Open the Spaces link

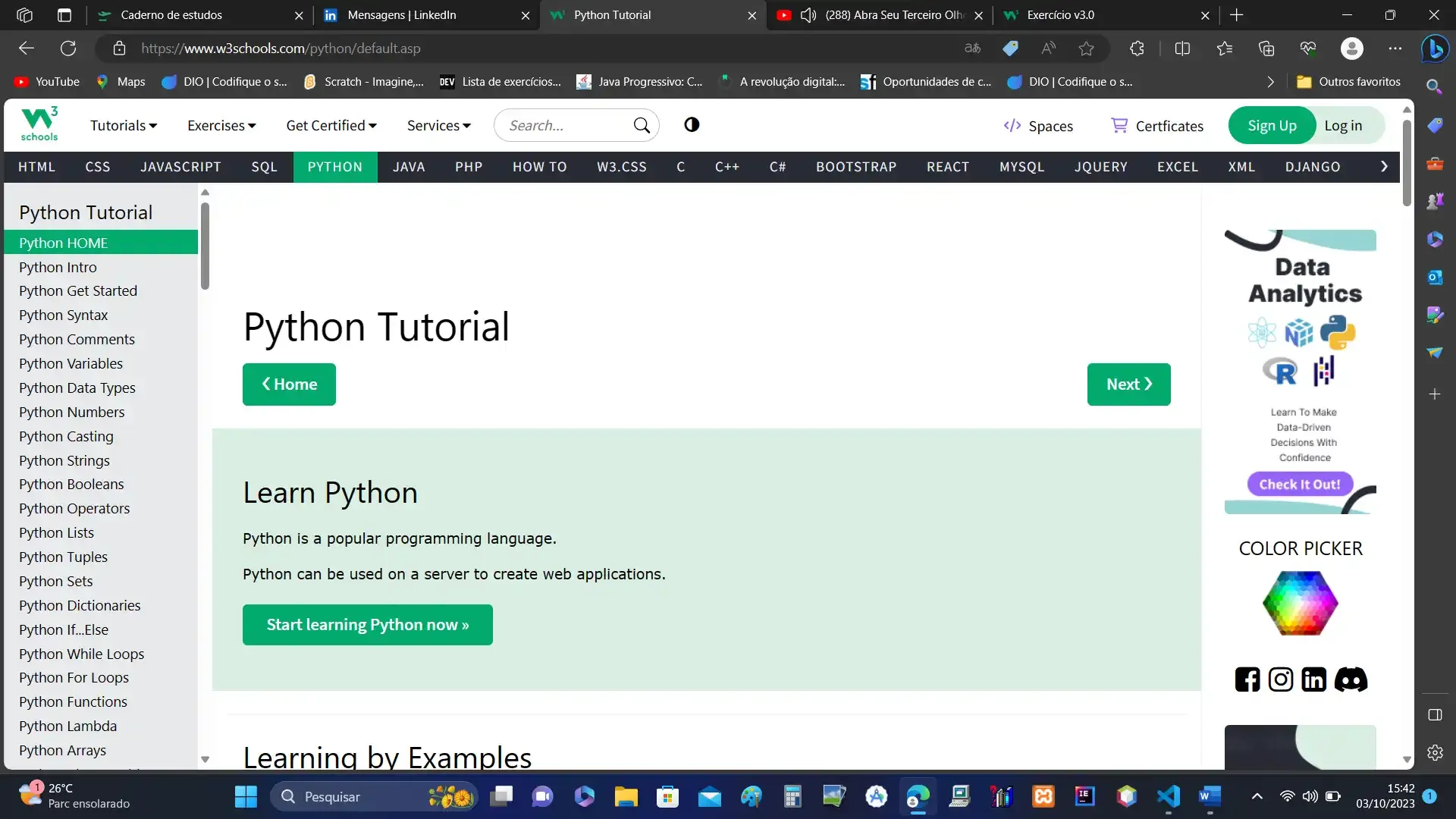[x=1037, y=126]
